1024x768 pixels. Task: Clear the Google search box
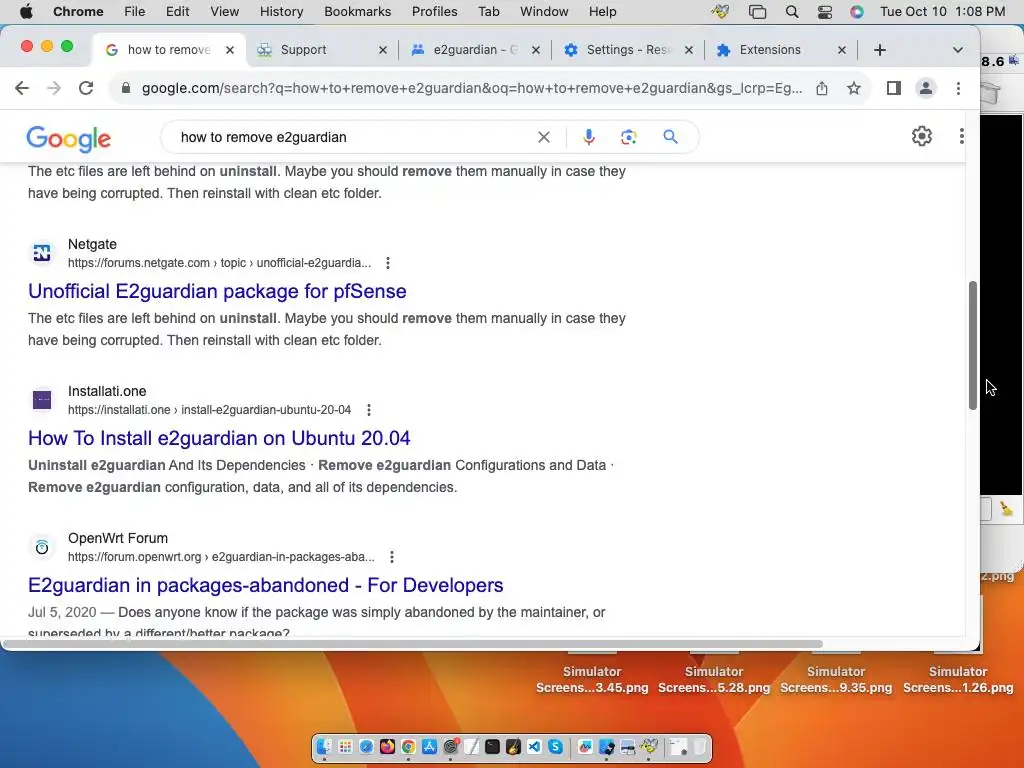(x=543, y=137)
